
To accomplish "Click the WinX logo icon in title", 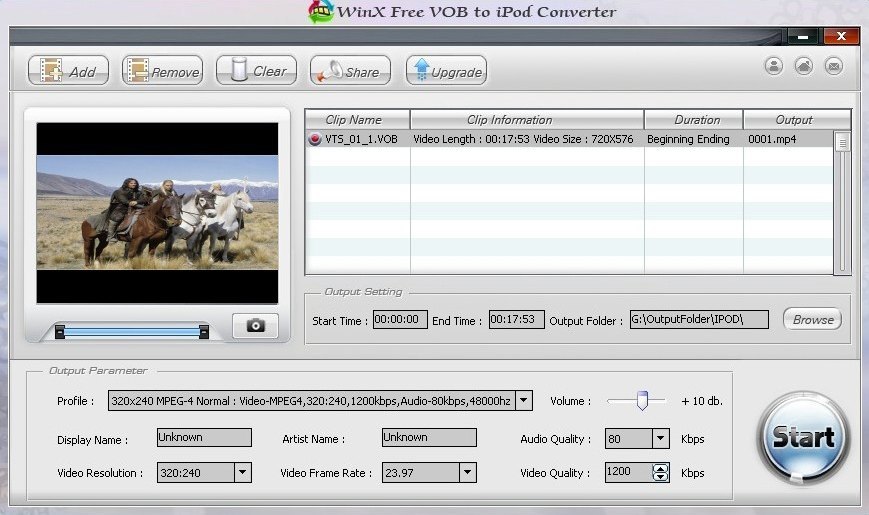I will 321,12.
